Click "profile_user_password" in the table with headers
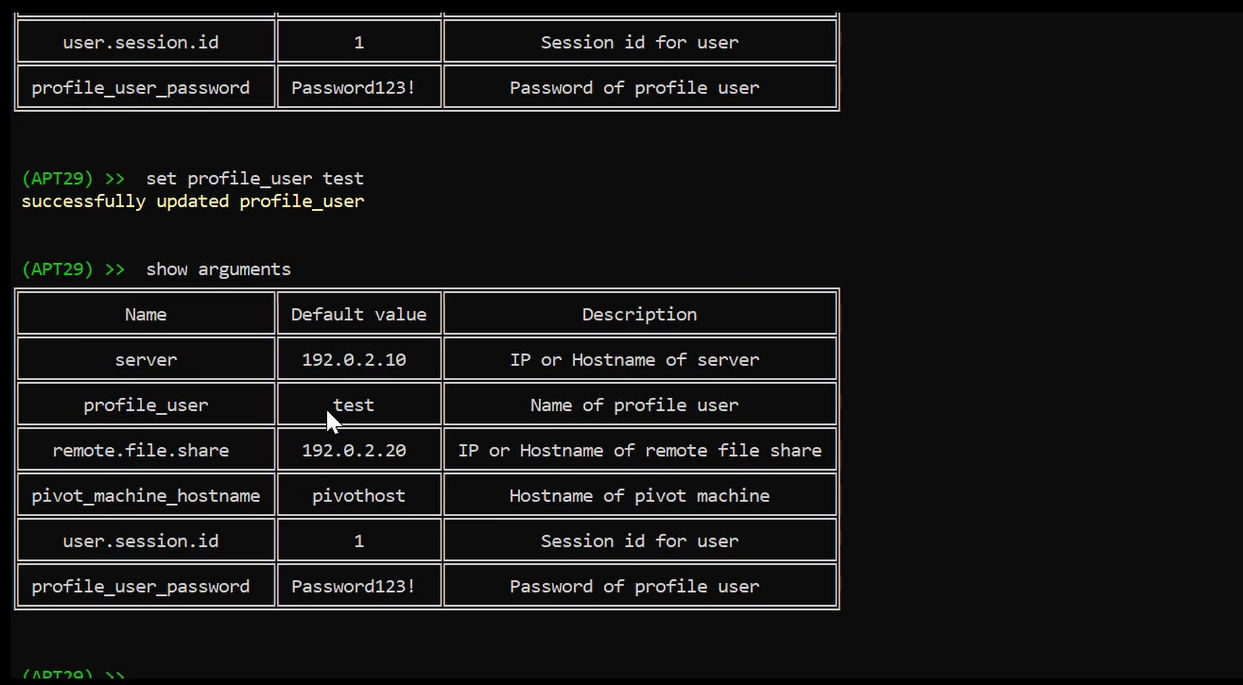This screenshot has height=685, width=1243. (146, 586)
